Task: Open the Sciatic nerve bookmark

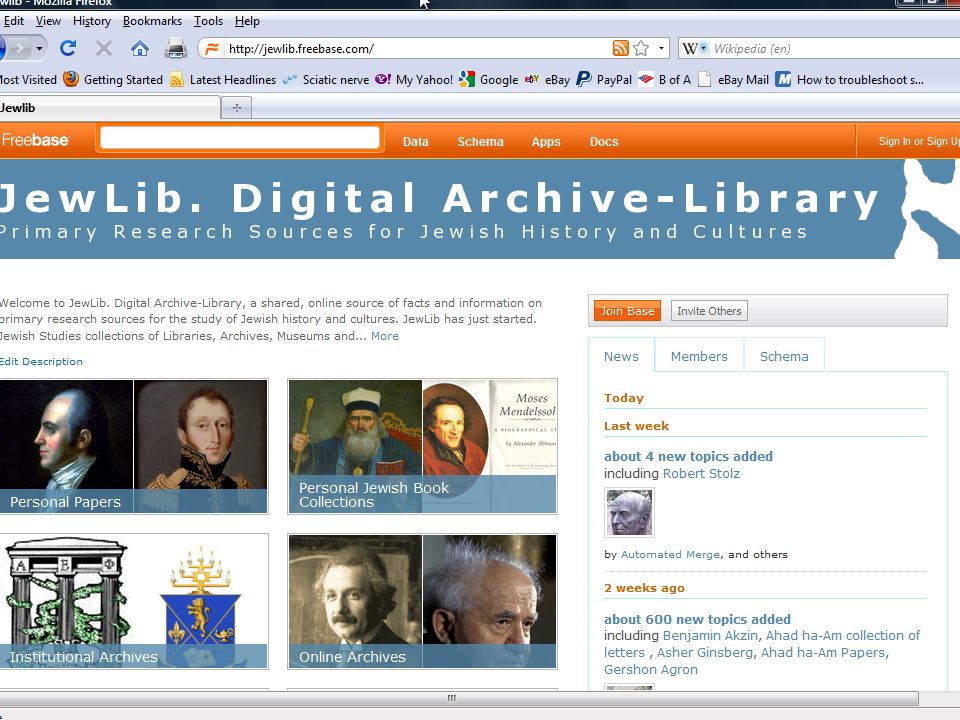Action: click(326, 80)
